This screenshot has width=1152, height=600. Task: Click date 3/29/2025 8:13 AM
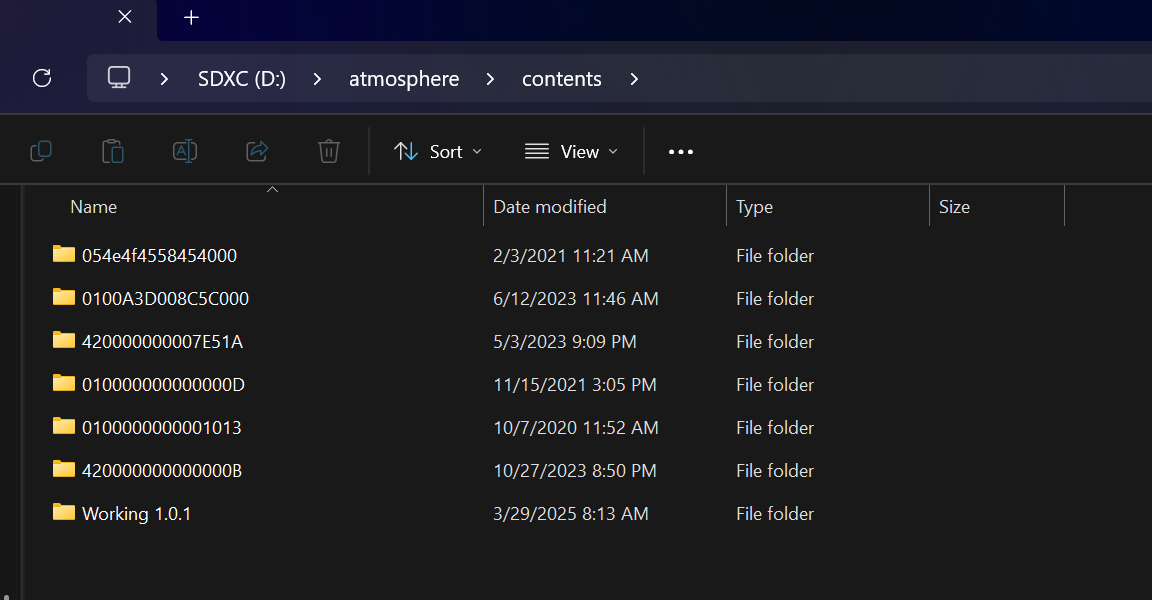point(571,514)
